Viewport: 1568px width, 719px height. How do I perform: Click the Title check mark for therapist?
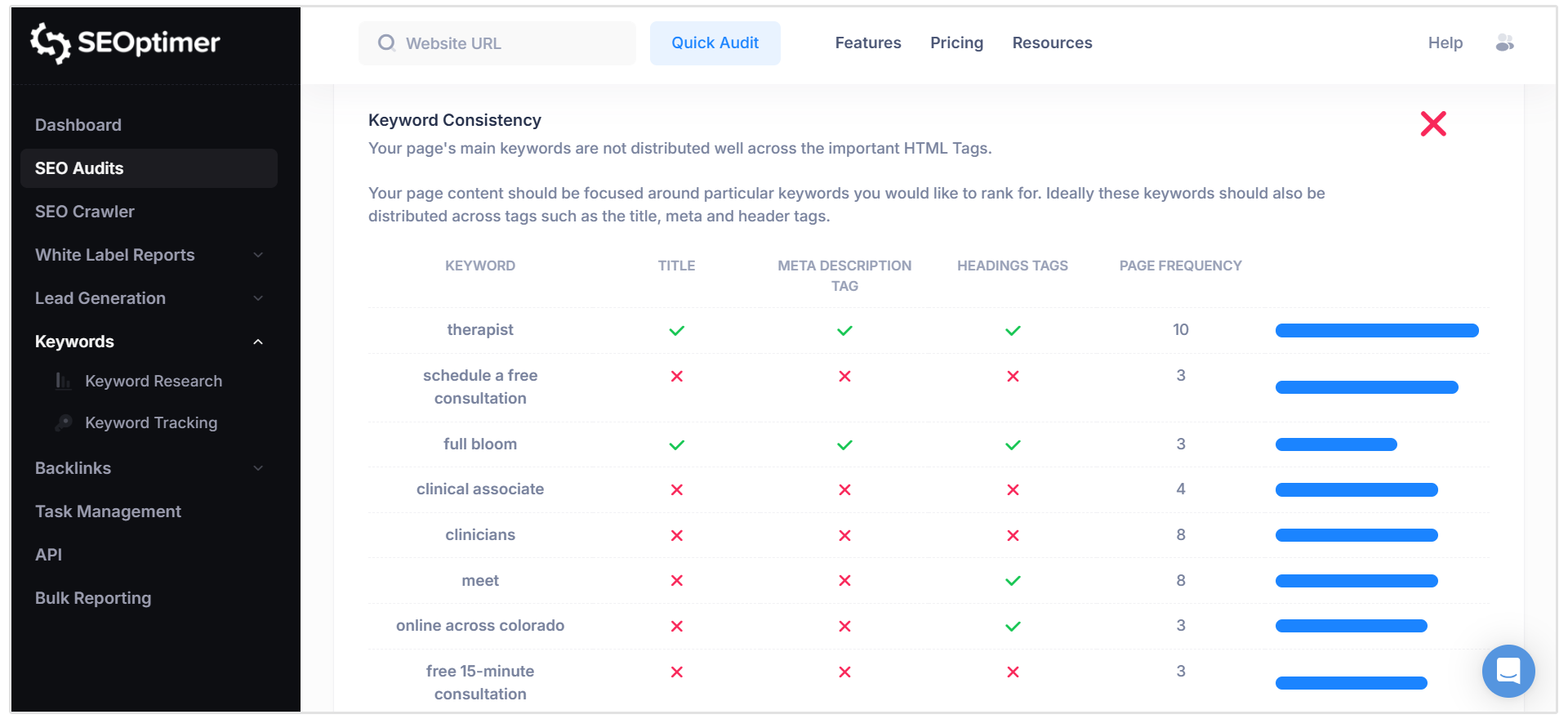pyautogui.click(x=677, y=330)
